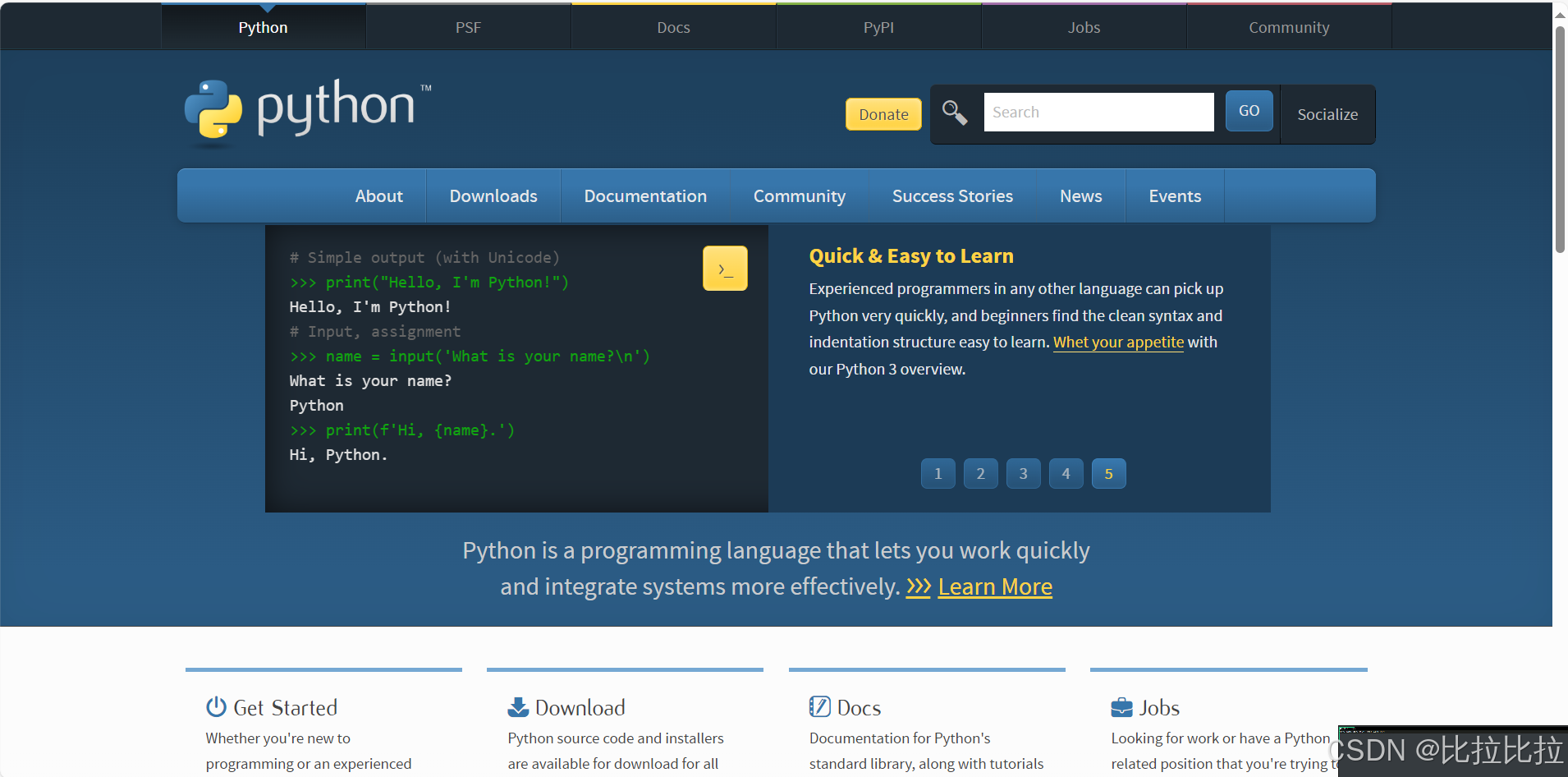Screen dimensions: 1568x777
Task: Open the Community navigation menu
Action: pyautogui.click(x=800, y=195)
